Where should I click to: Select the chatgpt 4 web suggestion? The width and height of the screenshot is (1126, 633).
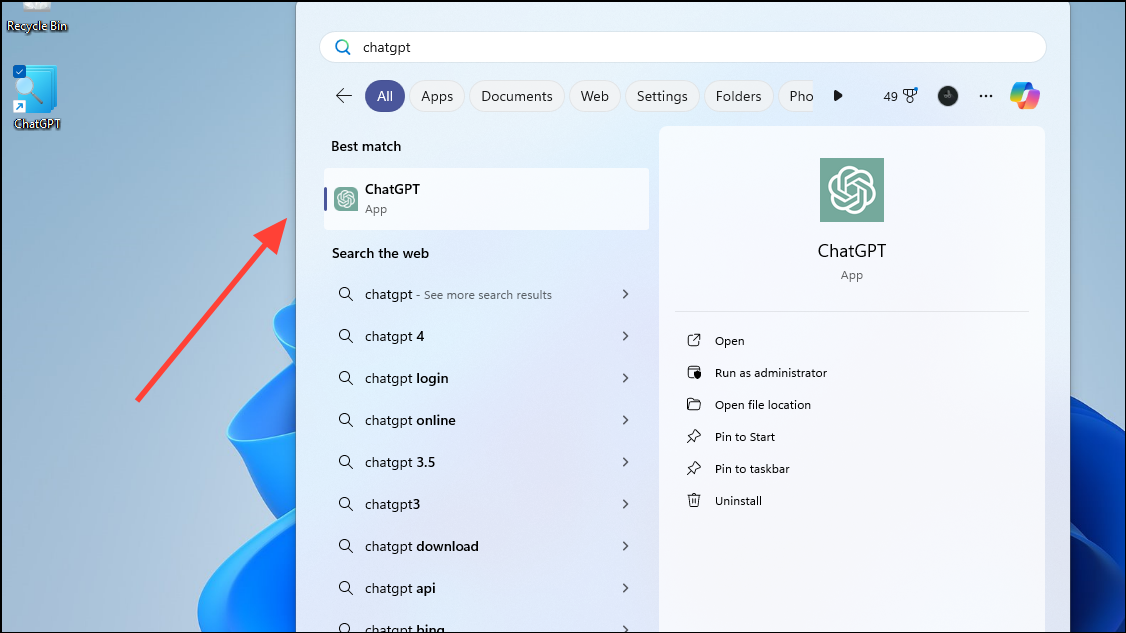[x=486, y=336]
